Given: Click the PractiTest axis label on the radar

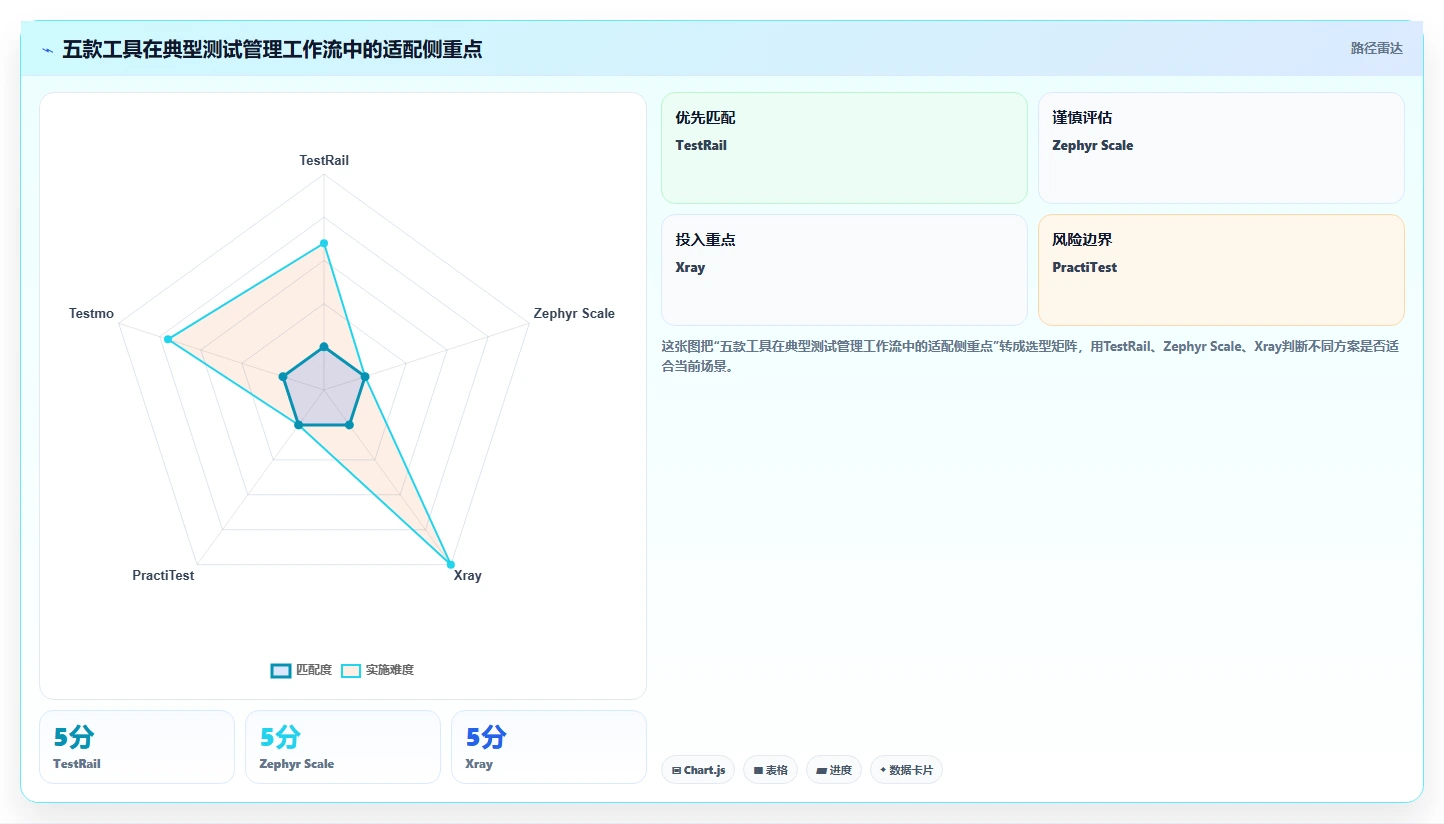Looking at the screenshot, I should coord(163,575).
